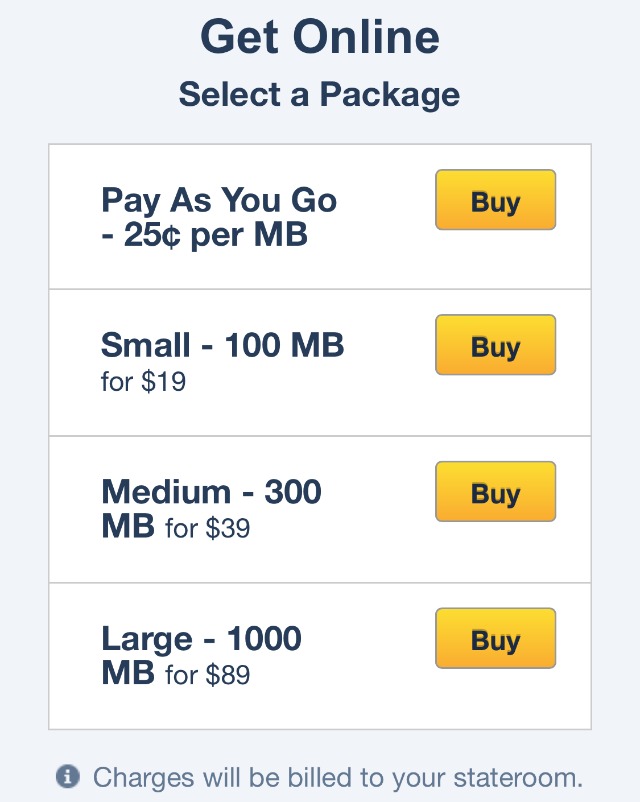Buy the Large 1000 MB package
Viewport: 640px width, 802px height.
point(495,638)
